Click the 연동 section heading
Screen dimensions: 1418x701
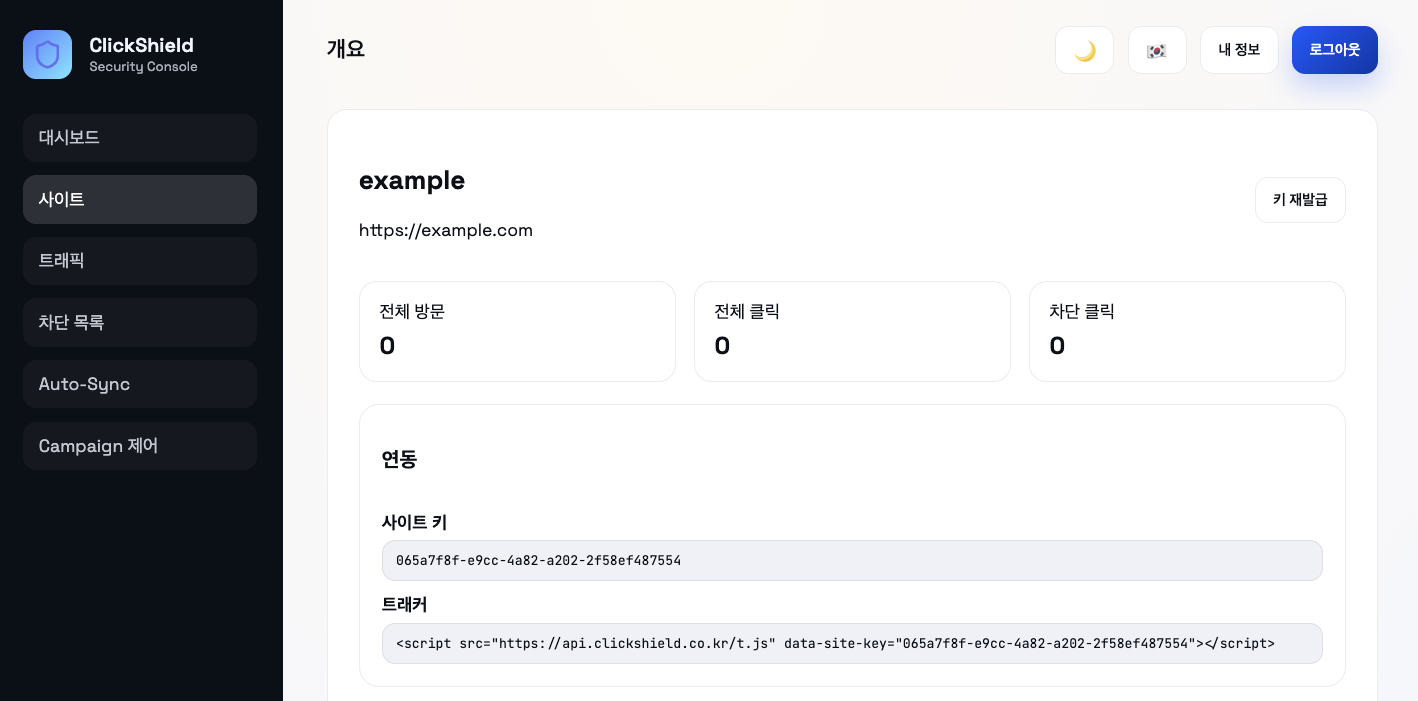coord(399,460)
